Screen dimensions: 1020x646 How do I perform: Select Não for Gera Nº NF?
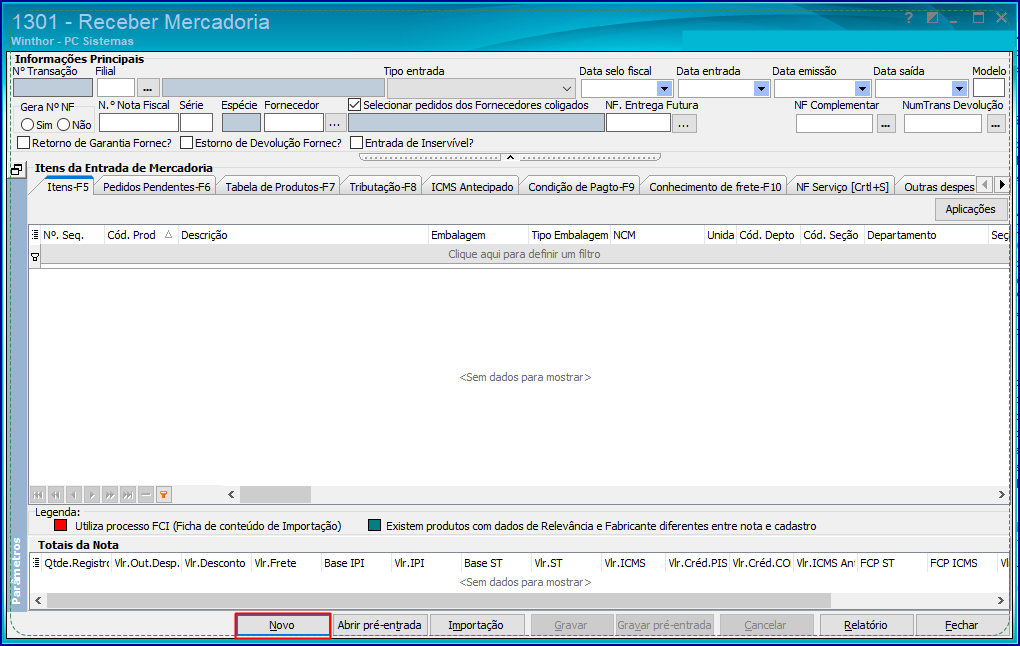(x=64, y=124)
